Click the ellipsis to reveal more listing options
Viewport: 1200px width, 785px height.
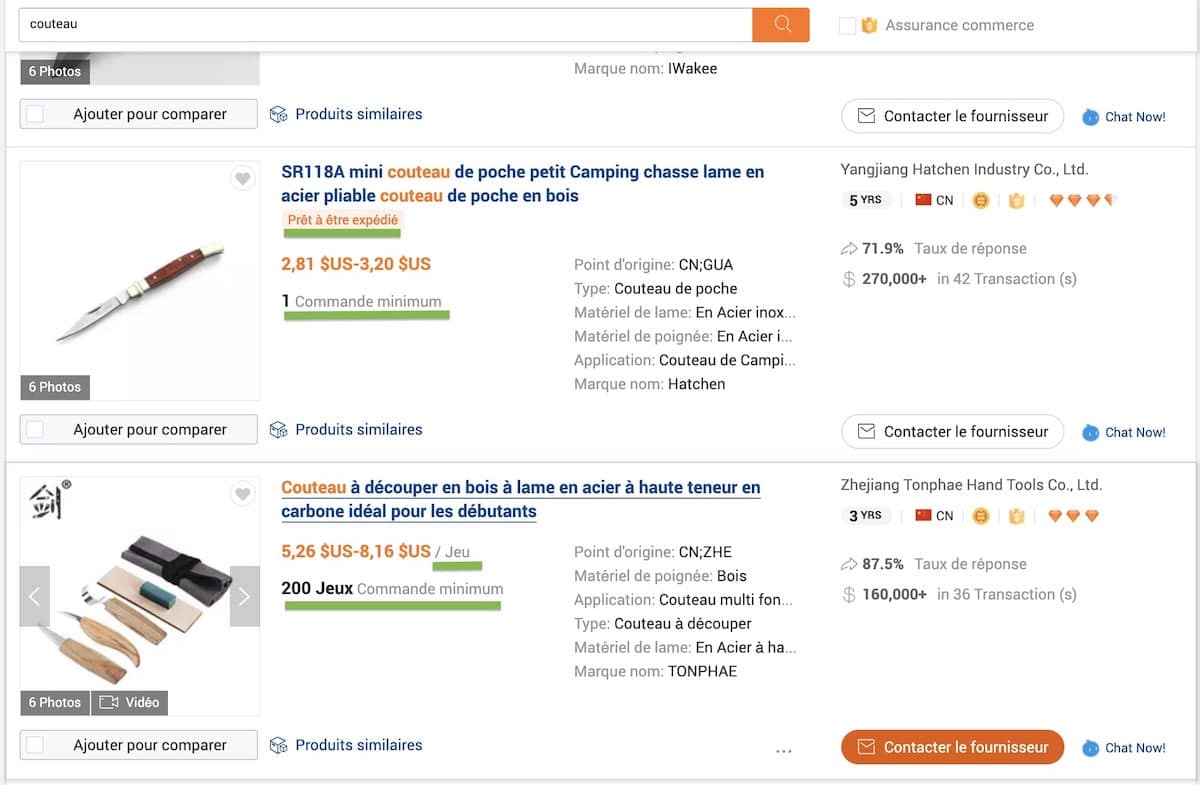pos(784,750)
